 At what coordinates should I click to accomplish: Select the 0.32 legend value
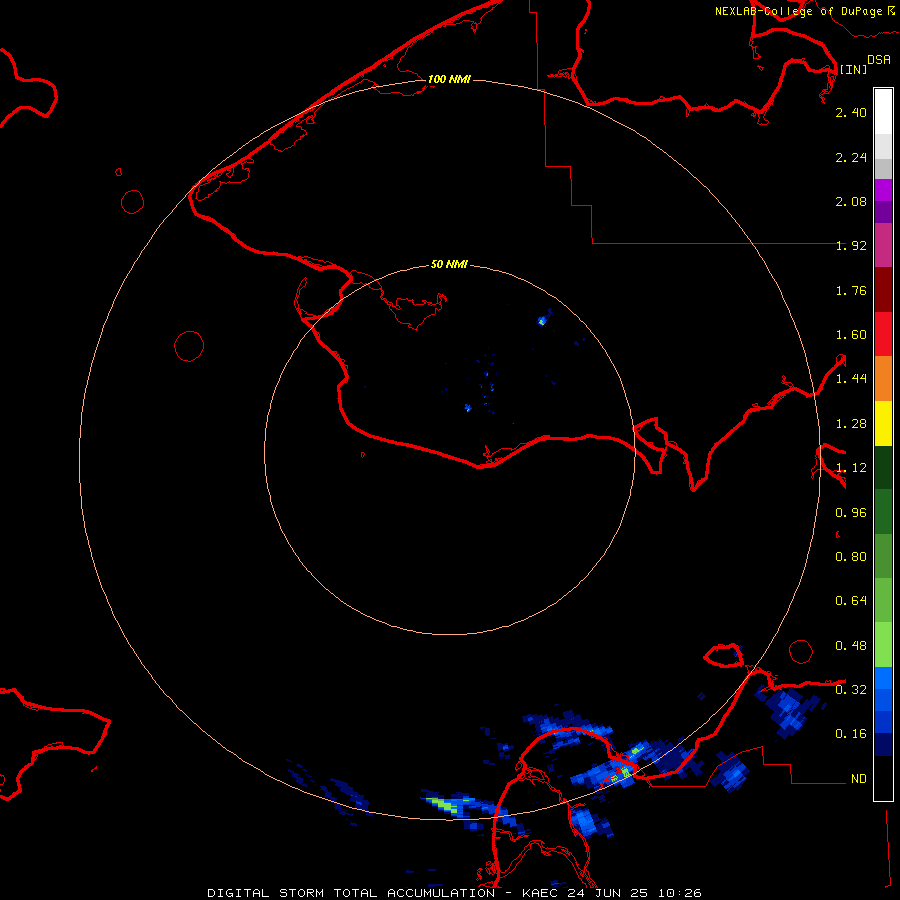851,690
